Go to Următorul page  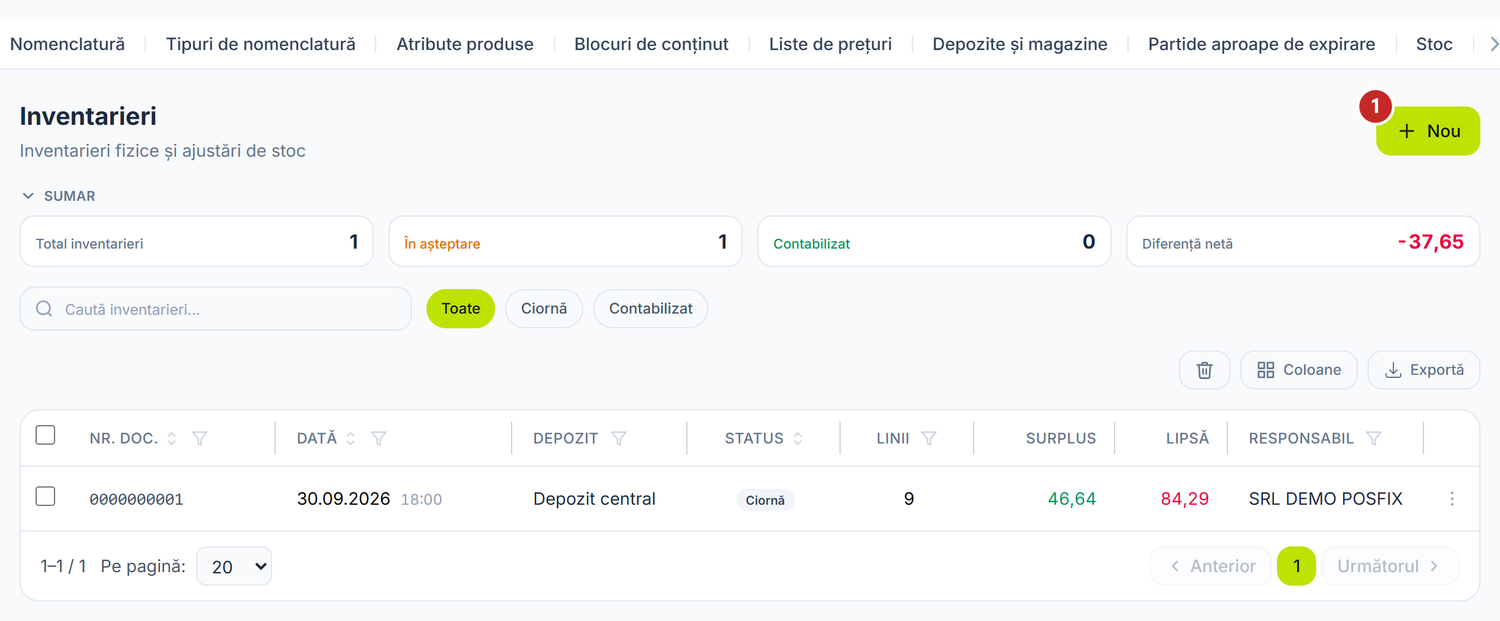click(x=1390, y=566)
